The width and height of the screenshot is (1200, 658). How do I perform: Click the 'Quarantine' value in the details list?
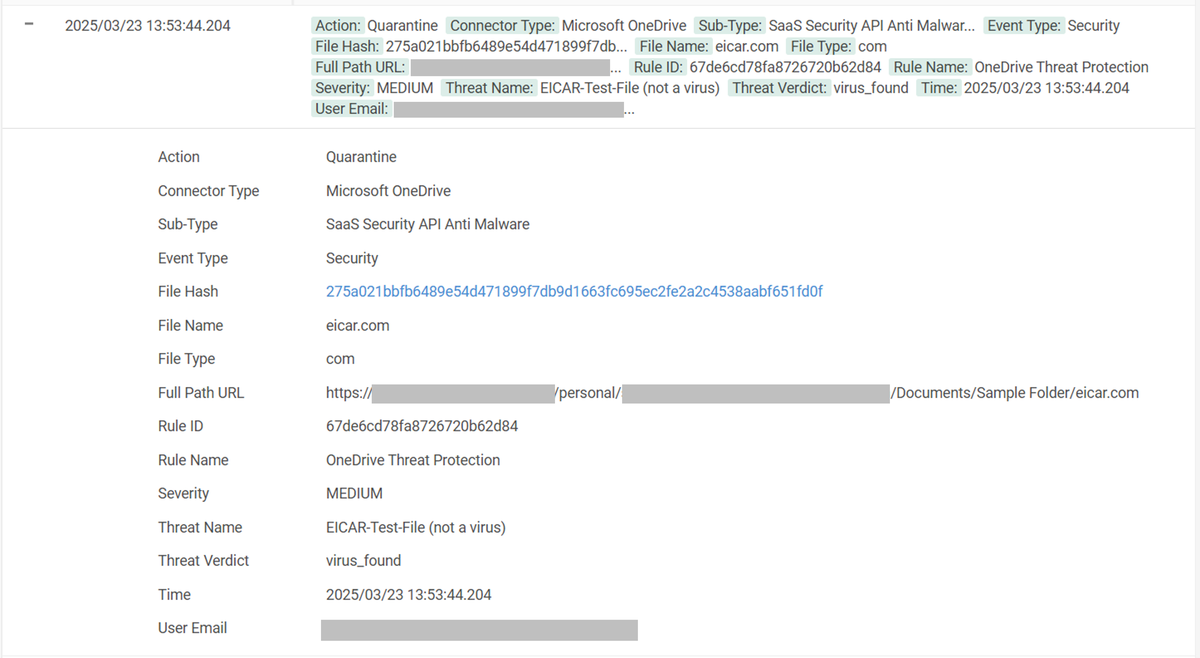coord(361,157)
